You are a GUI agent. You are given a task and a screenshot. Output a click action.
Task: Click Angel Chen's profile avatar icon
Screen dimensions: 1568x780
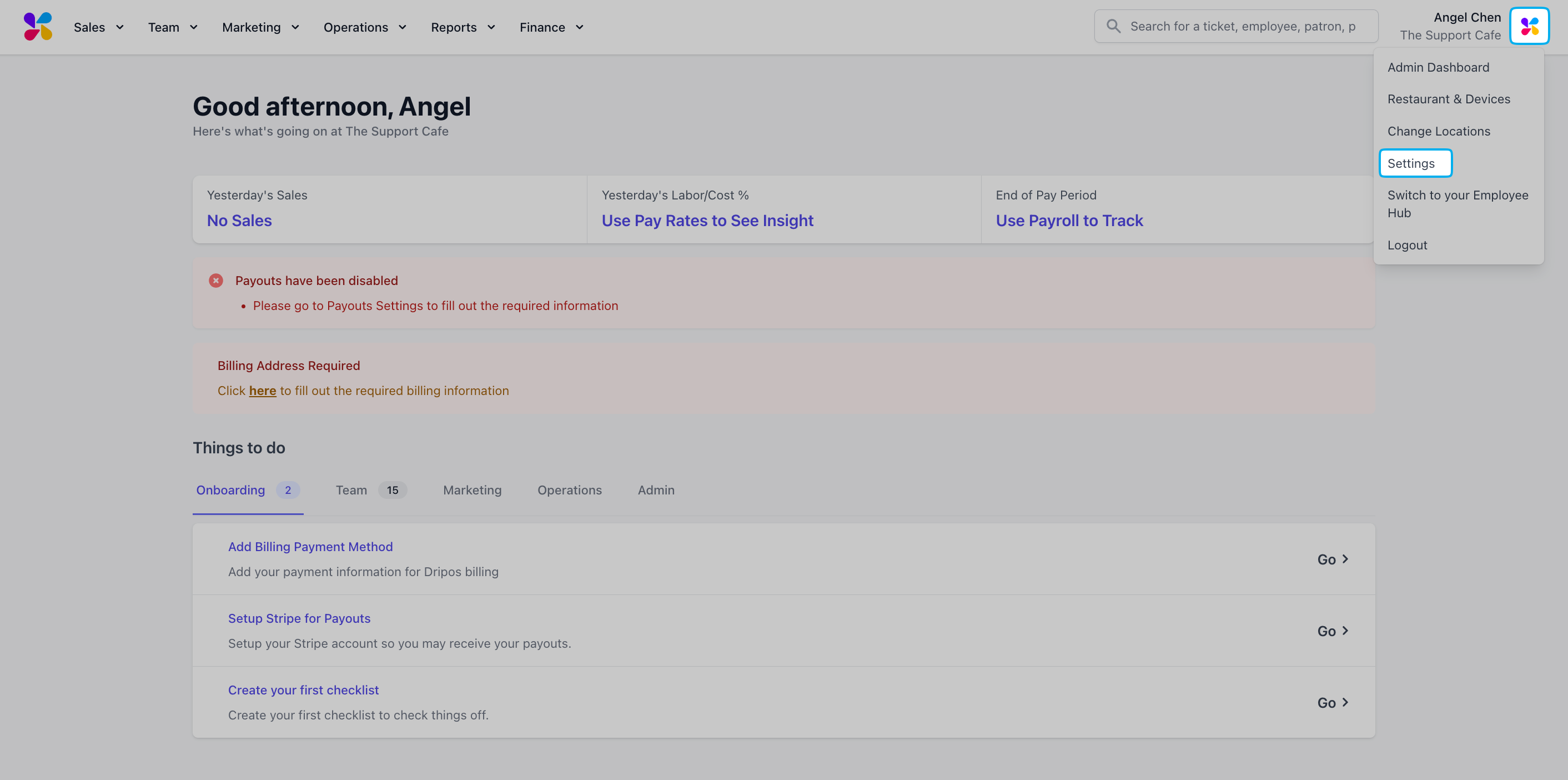tap(1529, 26)
